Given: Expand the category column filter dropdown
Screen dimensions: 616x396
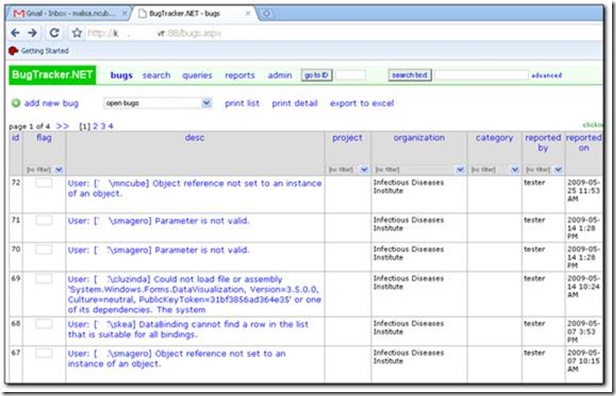Looking at the screenshot, I should (515, 170).
